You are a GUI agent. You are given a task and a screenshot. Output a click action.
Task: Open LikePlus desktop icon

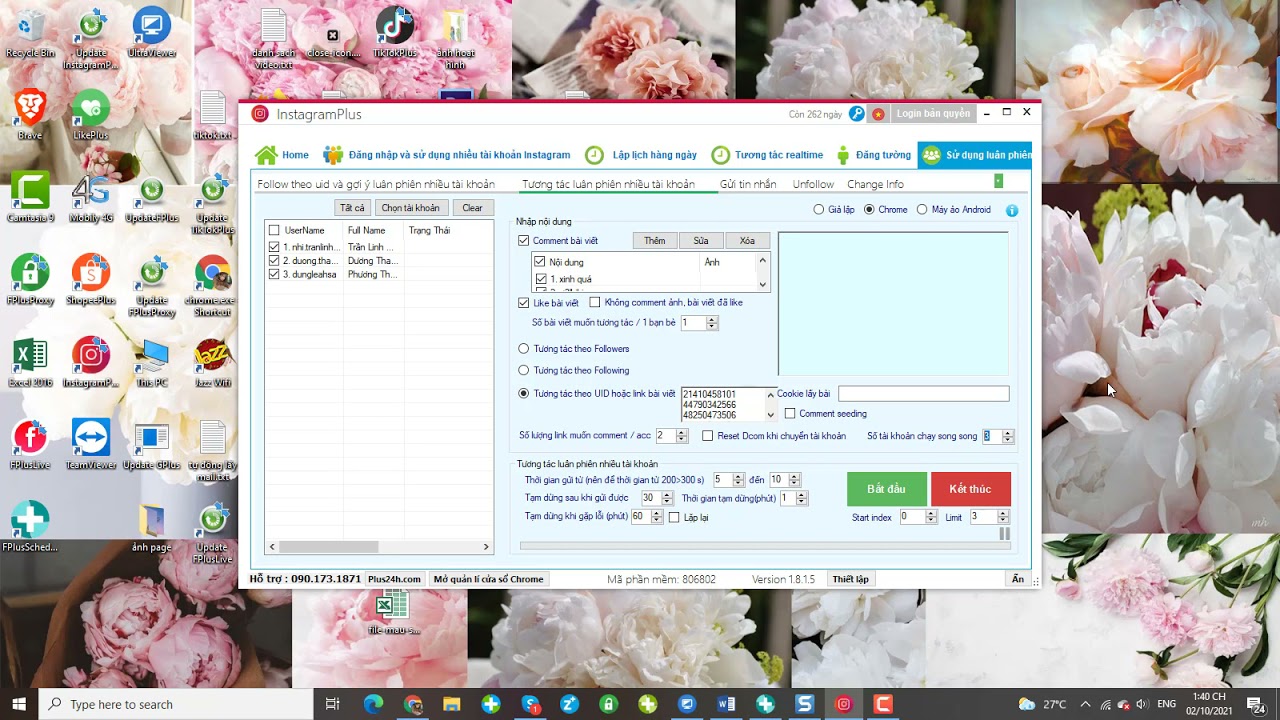click(90, 114)
